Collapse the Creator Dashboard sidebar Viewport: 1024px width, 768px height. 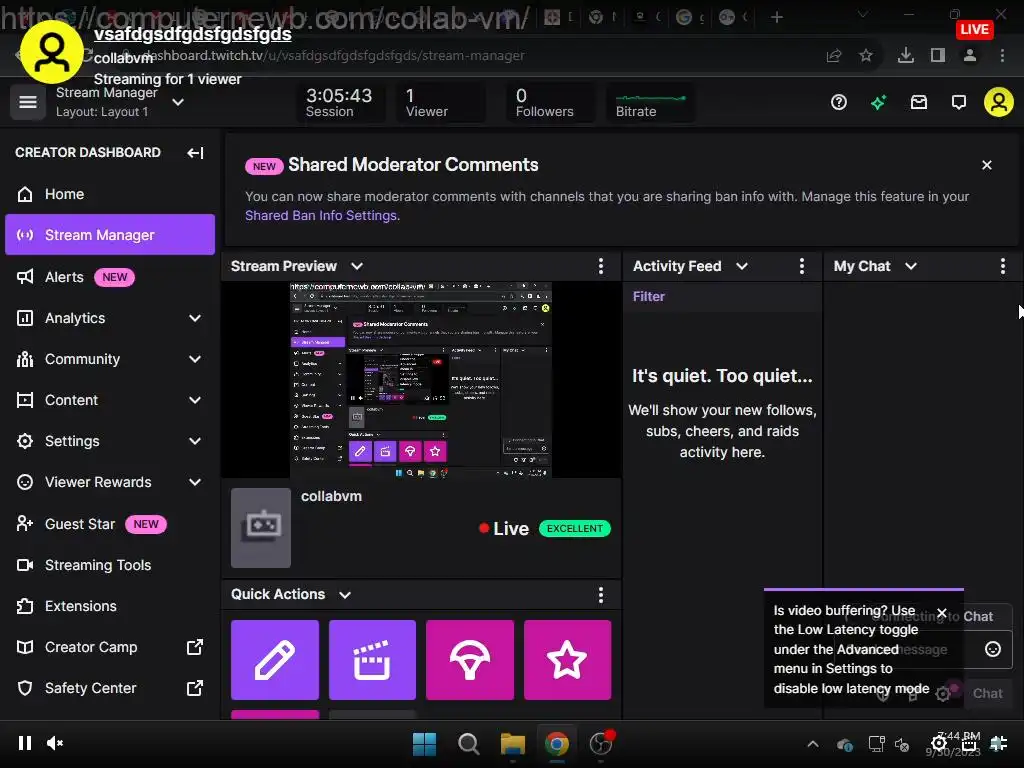195,153
